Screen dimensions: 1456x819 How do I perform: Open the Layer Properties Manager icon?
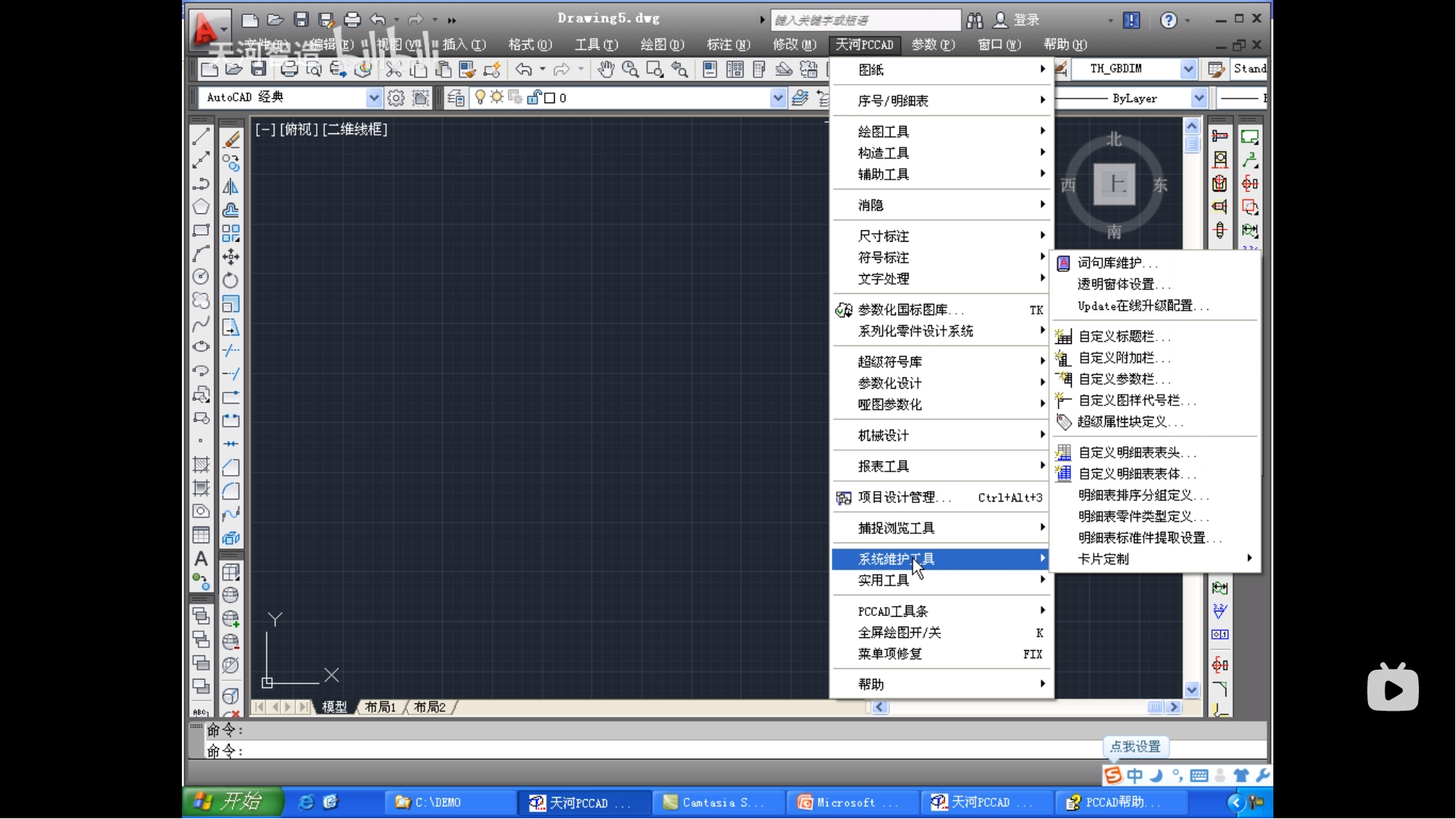click(456, 98)
